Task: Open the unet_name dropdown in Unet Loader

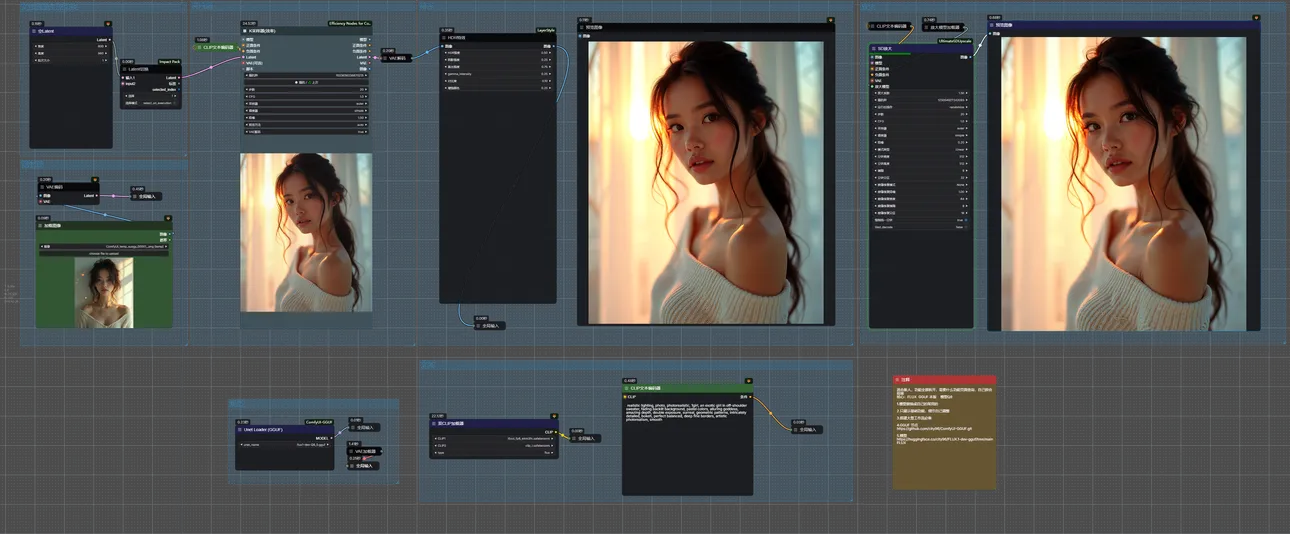Action: point(284,444)
